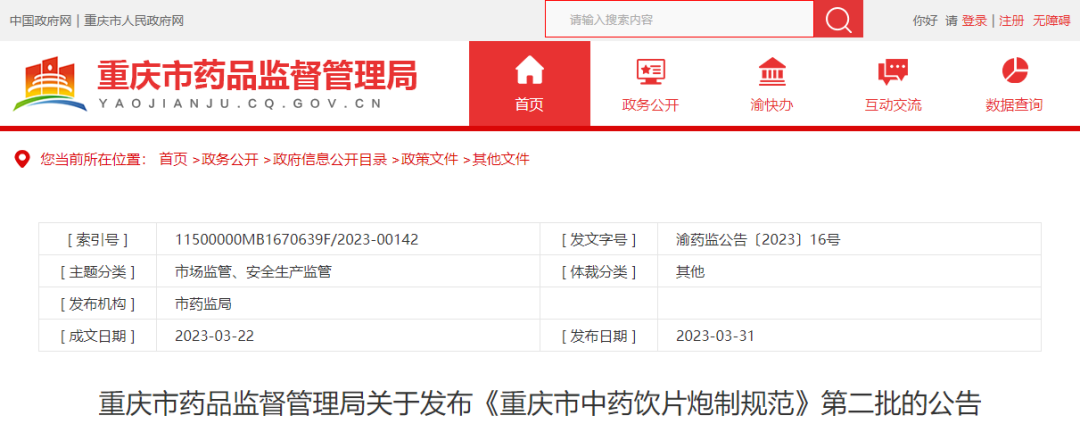Click the [ 发布日期 ] label cell
Screen dimensions: 1080x432
click(599, 336)
